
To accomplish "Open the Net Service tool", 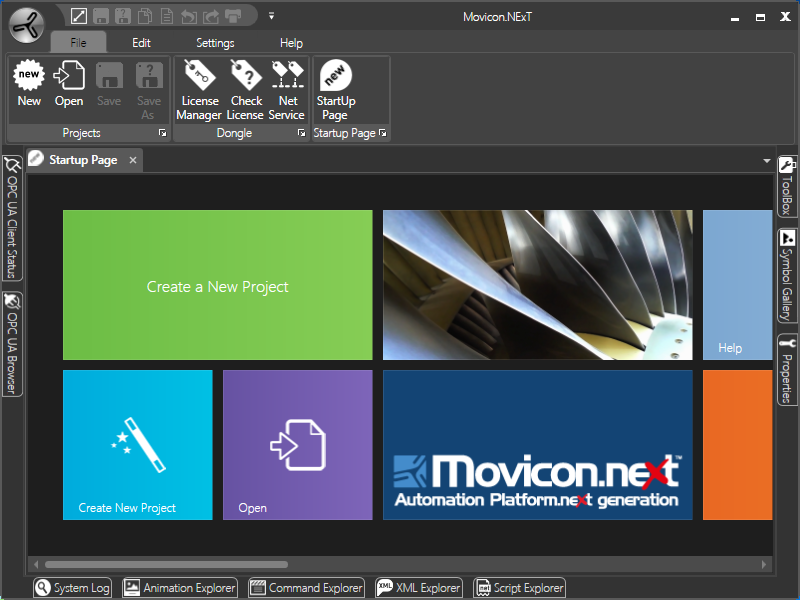I will [x=287, y=90].
